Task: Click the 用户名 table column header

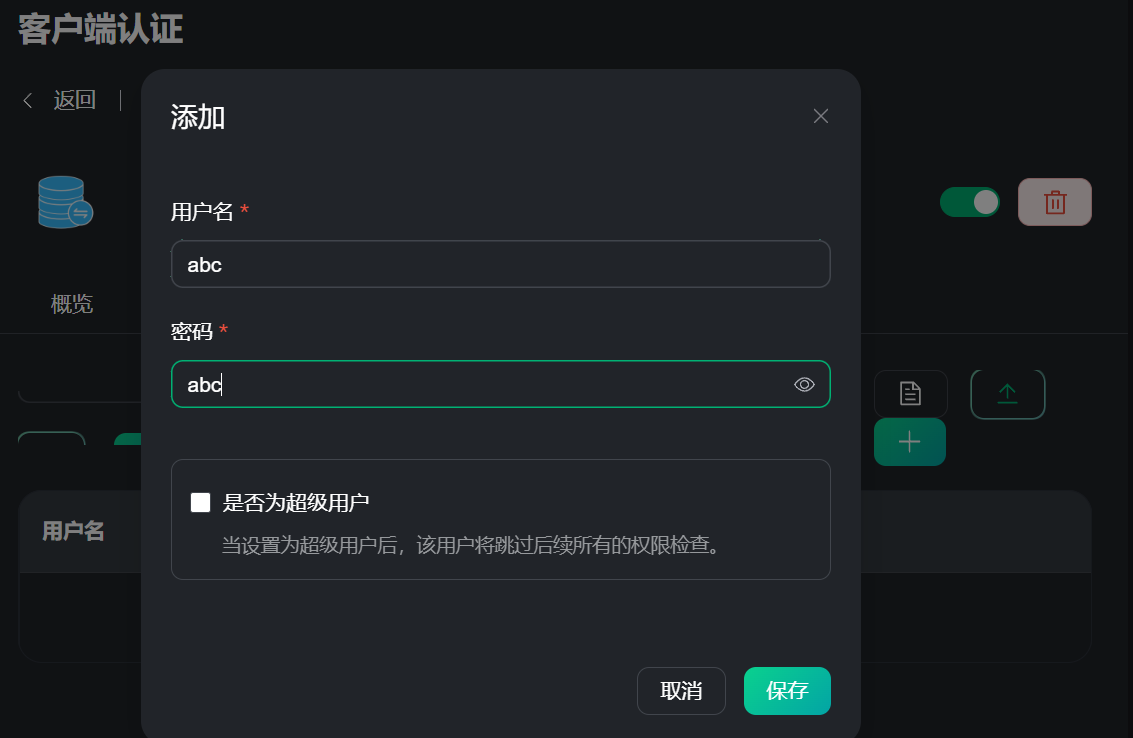Action: pos(73,531)
